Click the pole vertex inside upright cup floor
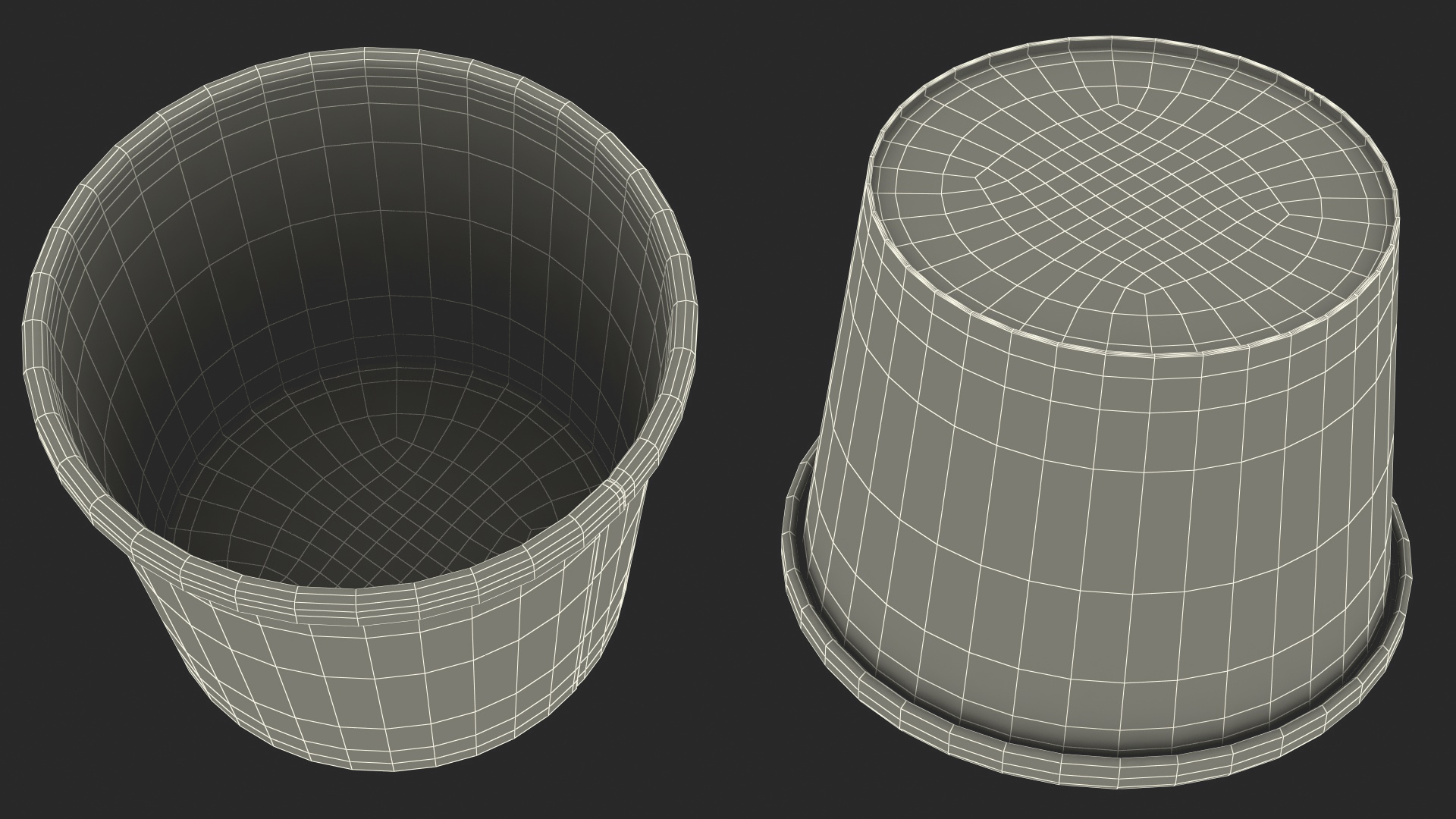1456x819 pixels. (396, 437)
